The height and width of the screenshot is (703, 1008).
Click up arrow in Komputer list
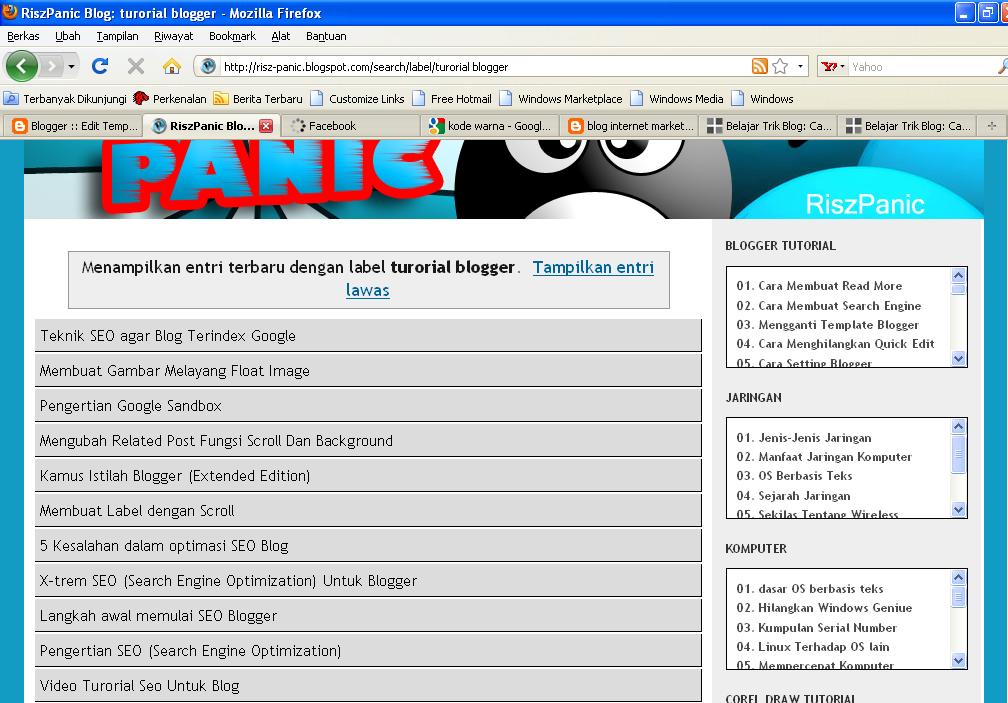[958, 577]
